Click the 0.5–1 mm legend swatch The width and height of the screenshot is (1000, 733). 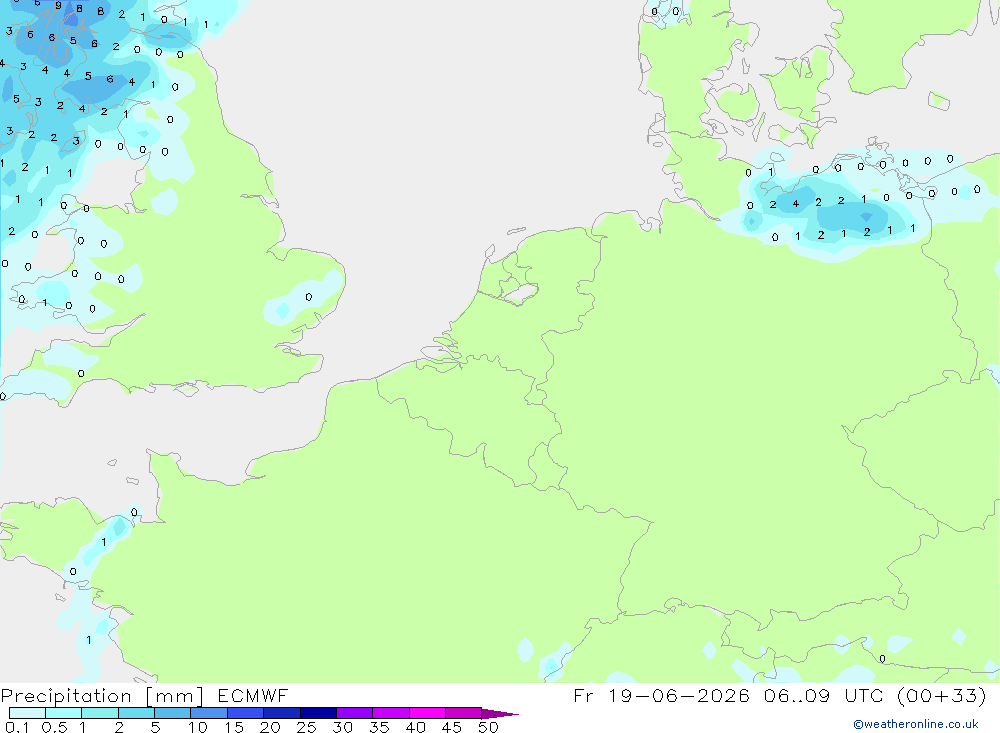tap(64, 713)
